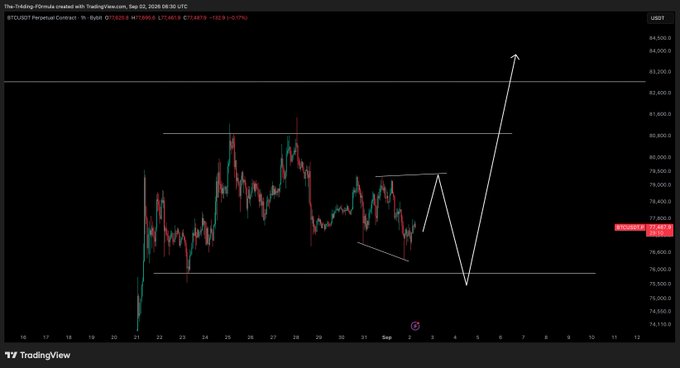Click the 80,800.0 price axis label

(660, 135)
